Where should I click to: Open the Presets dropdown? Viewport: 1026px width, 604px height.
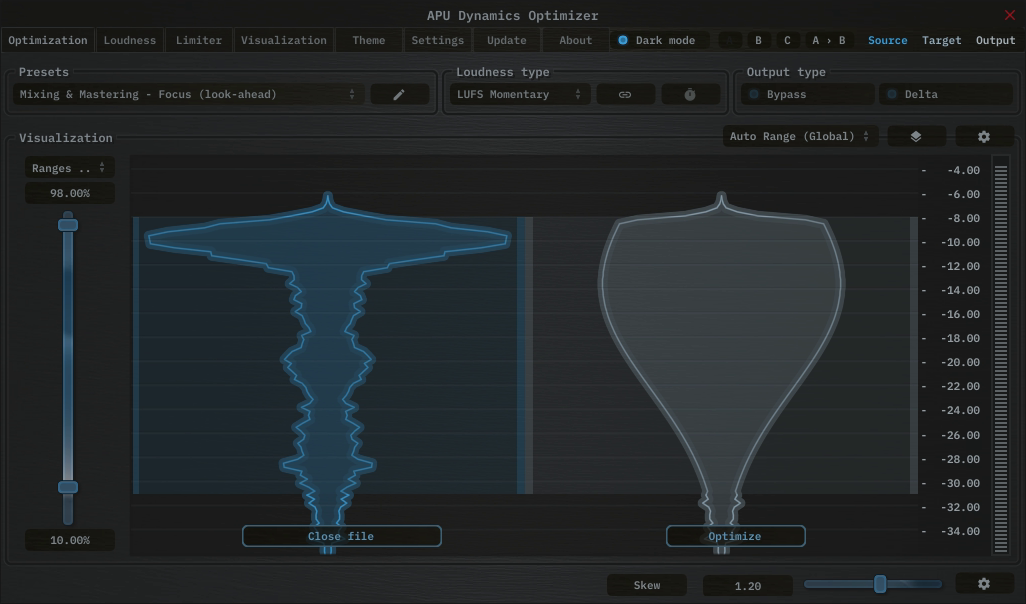[188, 94]
